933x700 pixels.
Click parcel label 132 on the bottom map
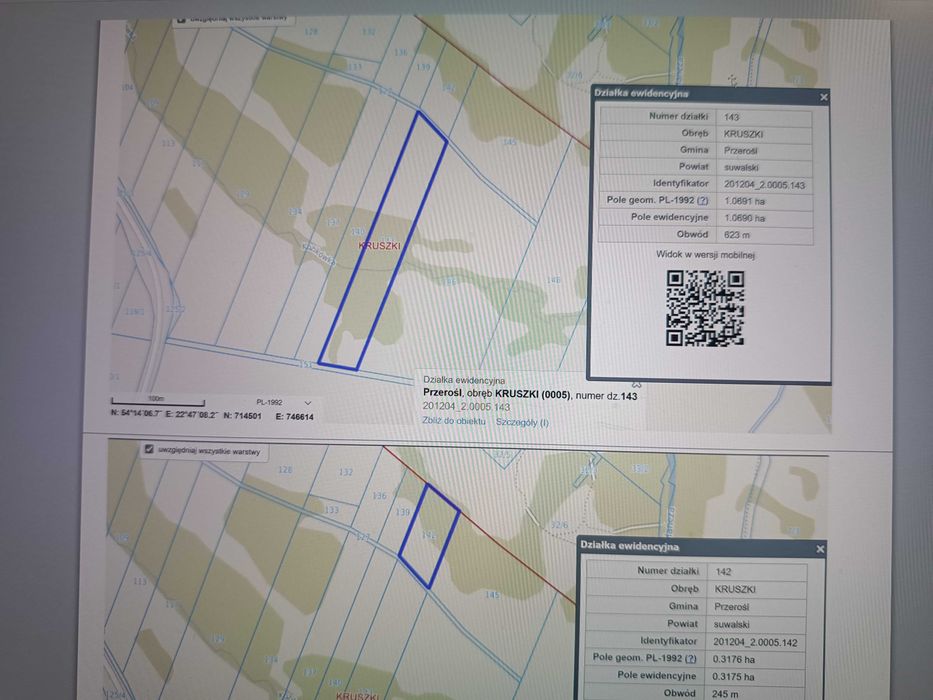pyautogui.click(x=346, y=472)
